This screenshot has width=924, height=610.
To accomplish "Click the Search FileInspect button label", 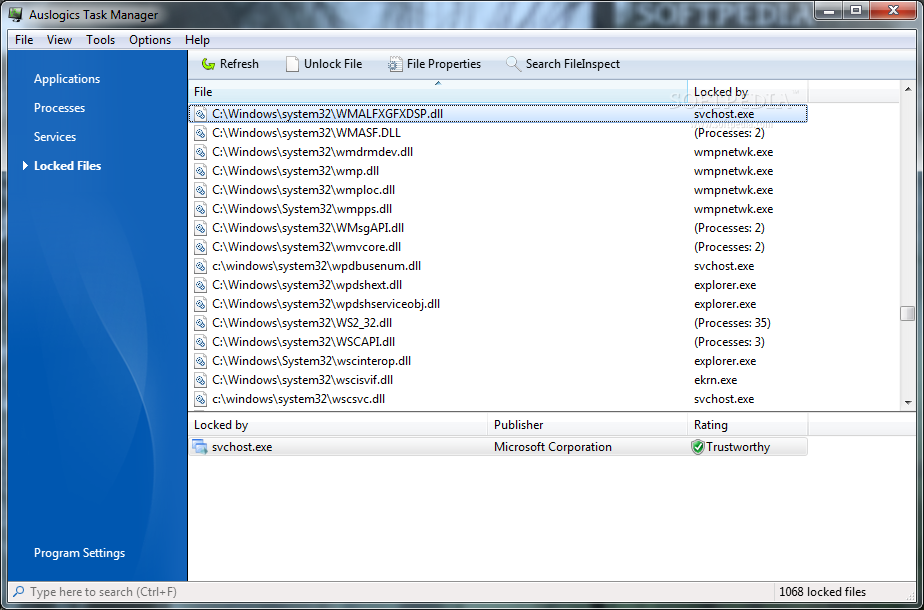I will point(573,64).
